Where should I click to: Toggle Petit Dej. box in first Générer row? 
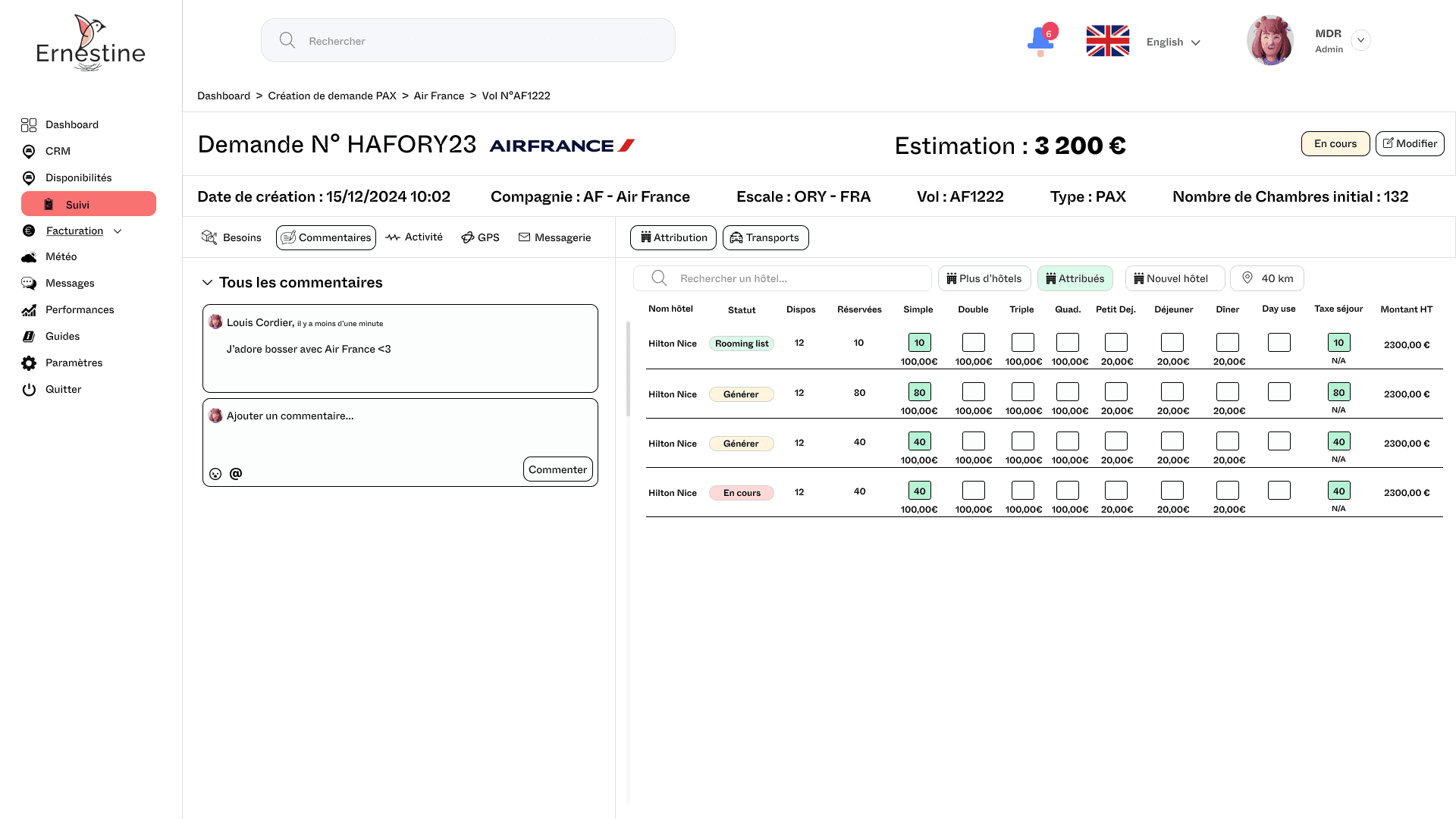[x=1116, y=392]
